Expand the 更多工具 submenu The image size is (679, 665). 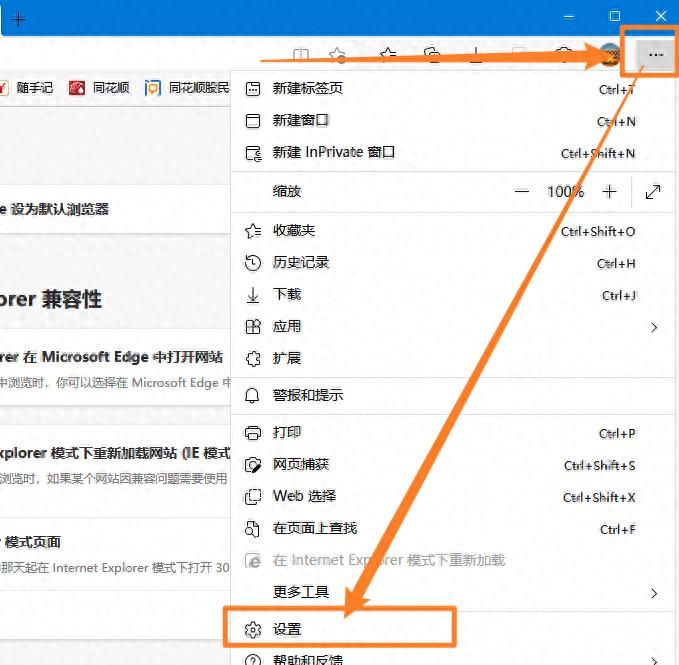click(451, 592)
